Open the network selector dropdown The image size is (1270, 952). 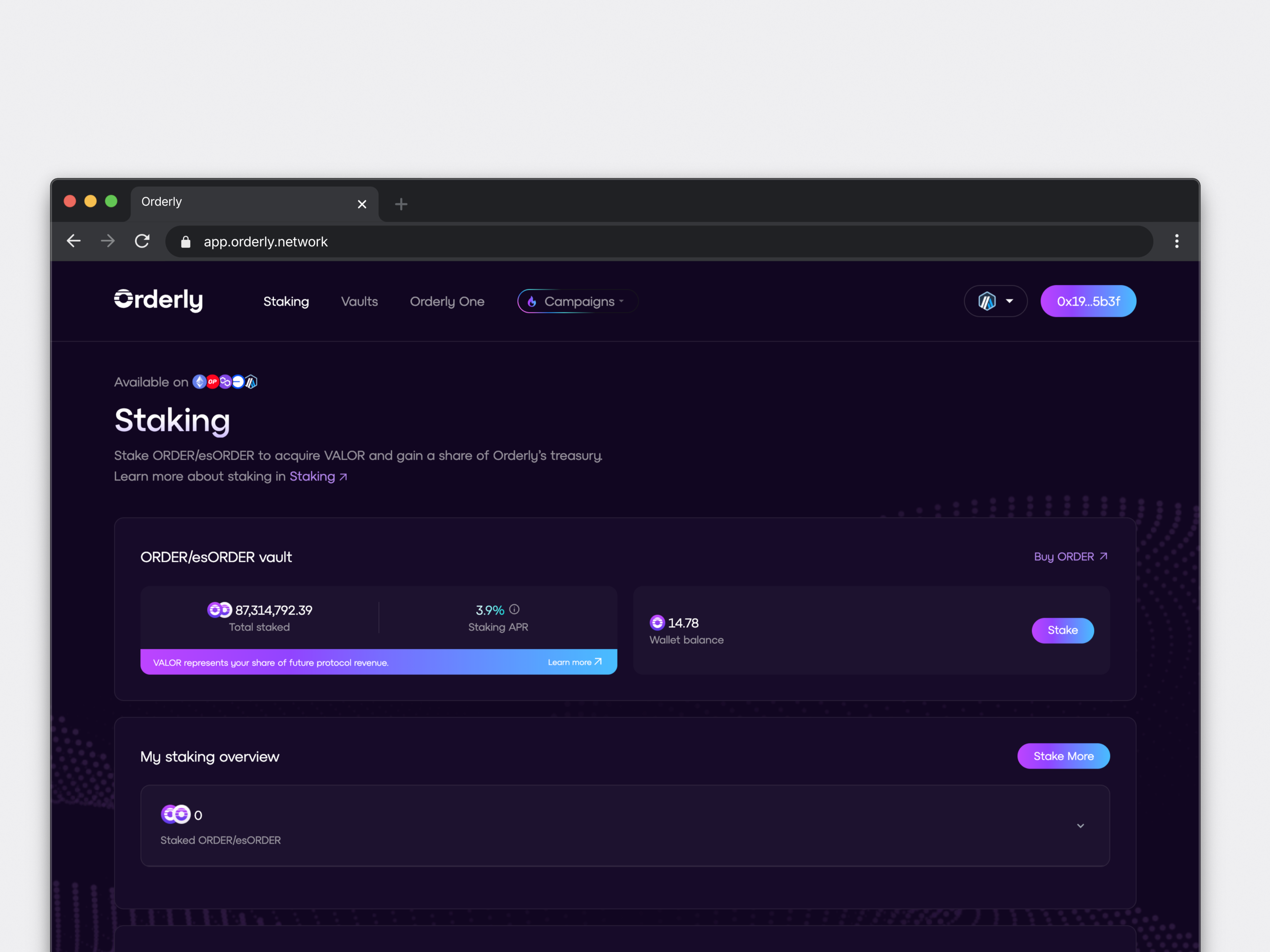coord(995,301)
